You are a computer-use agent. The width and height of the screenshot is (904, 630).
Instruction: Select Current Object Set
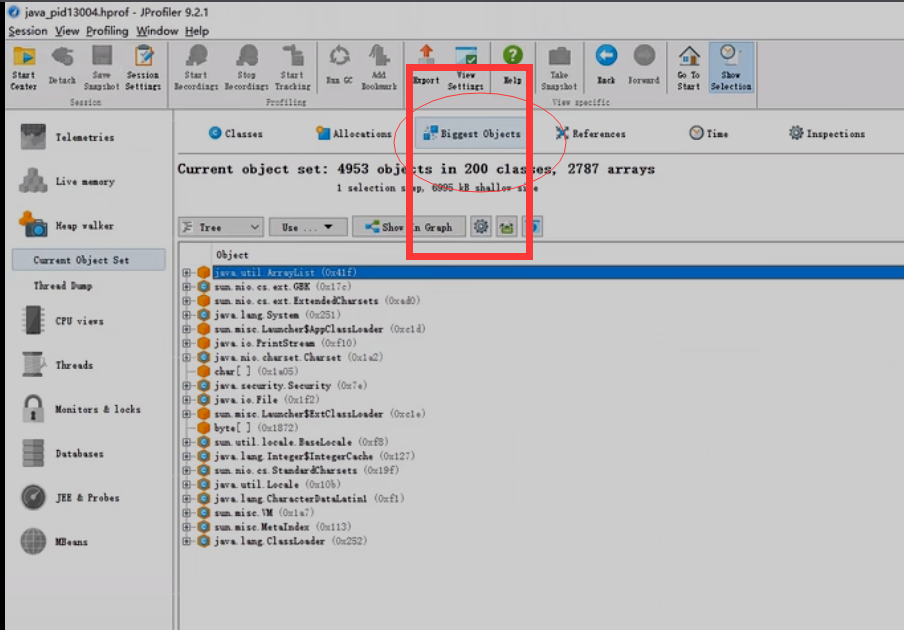89,260
